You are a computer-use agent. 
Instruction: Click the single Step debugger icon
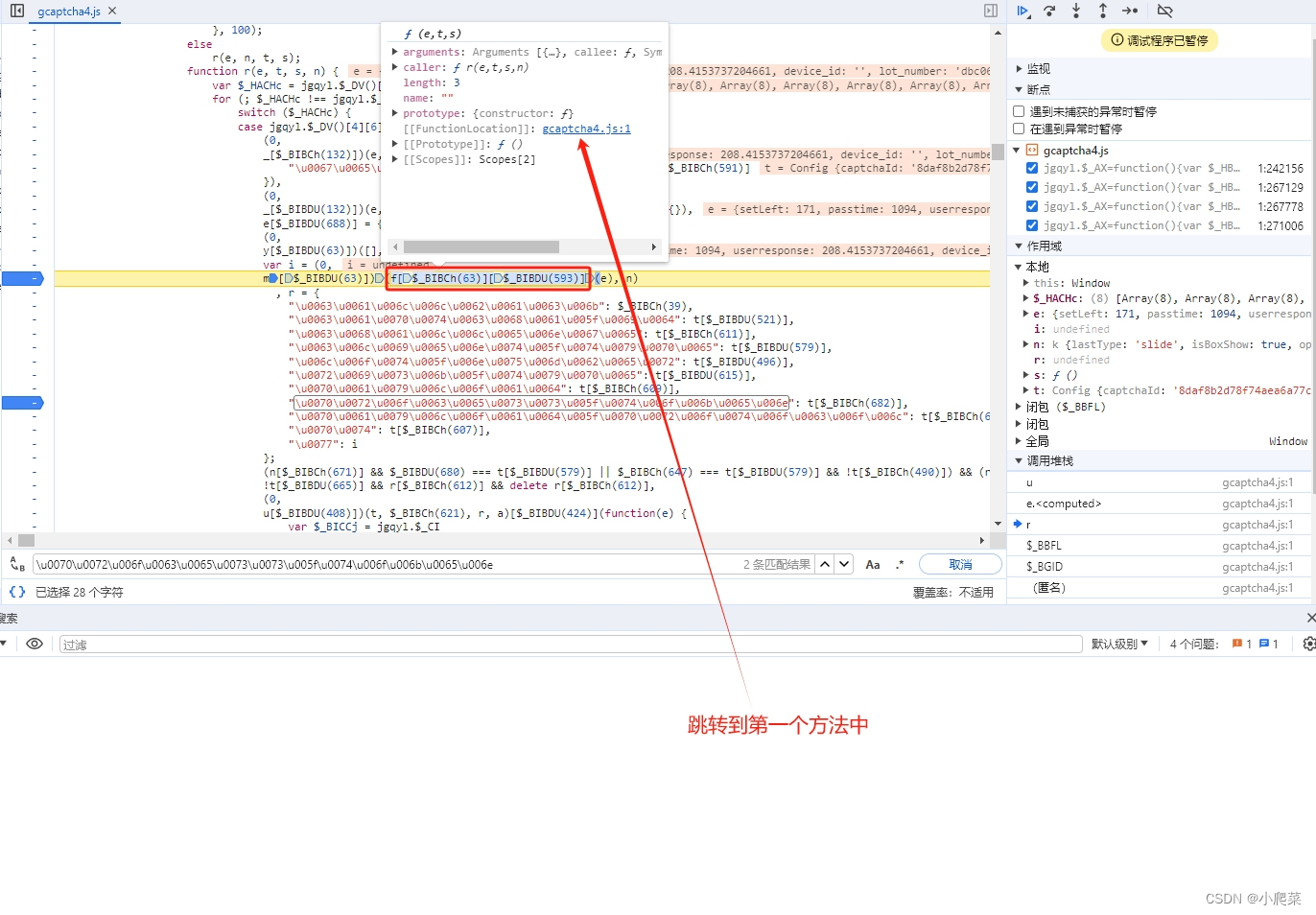pyautogui.click(x=1130, y=11)
